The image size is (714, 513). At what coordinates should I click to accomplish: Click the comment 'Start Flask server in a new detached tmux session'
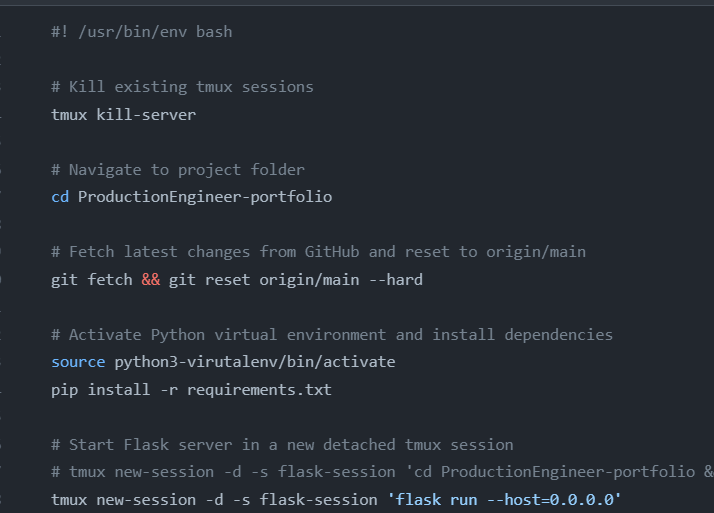(282, 445)
